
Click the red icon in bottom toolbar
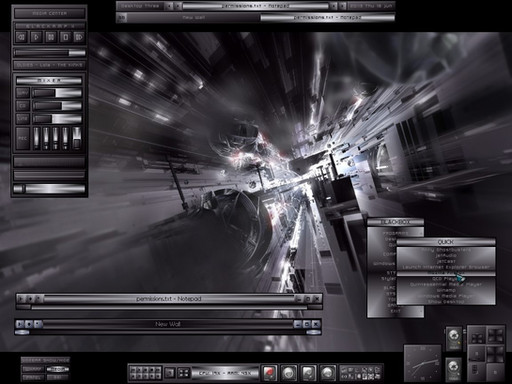click(269, 373)
